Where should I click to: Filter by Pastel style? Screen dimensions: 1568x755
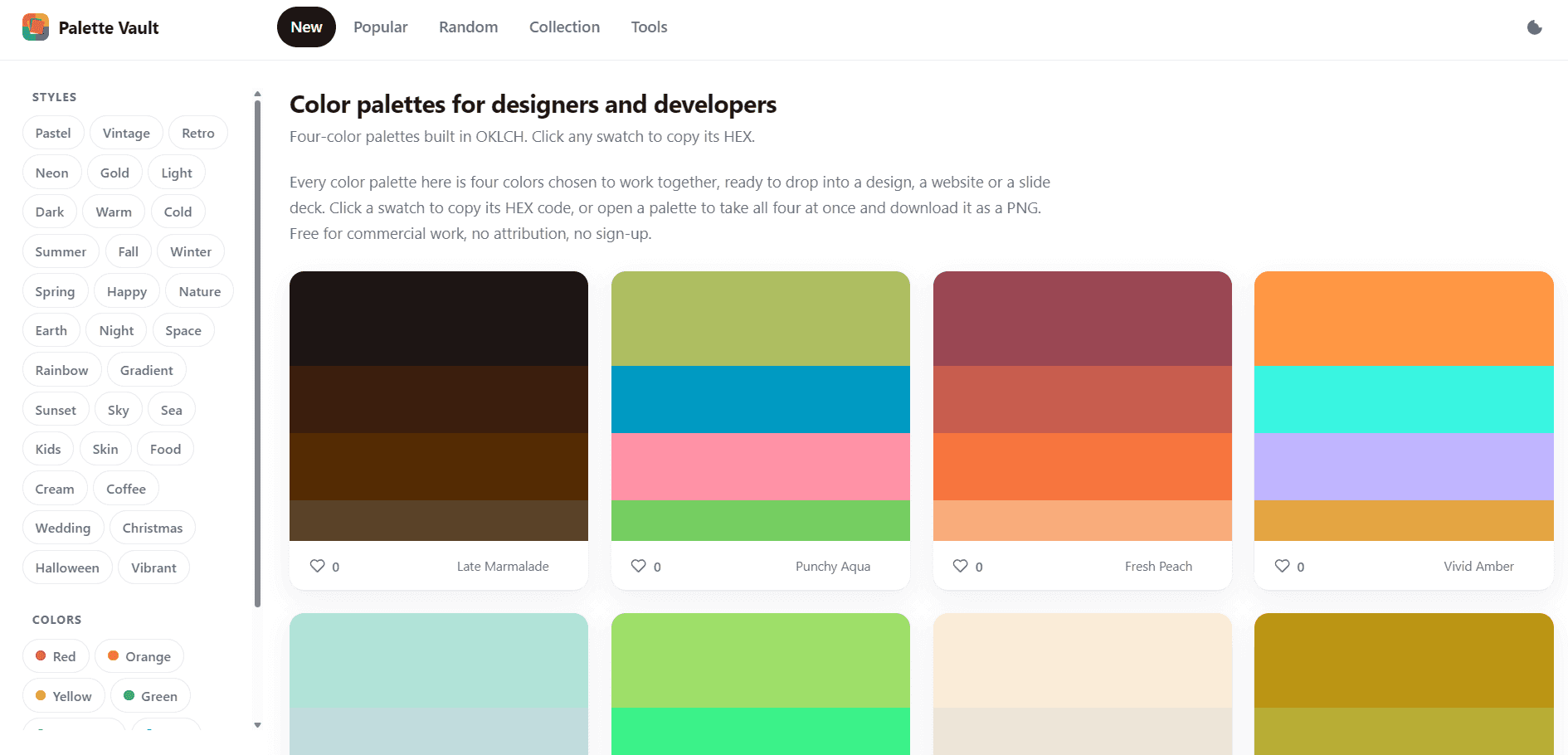(53, 133)
